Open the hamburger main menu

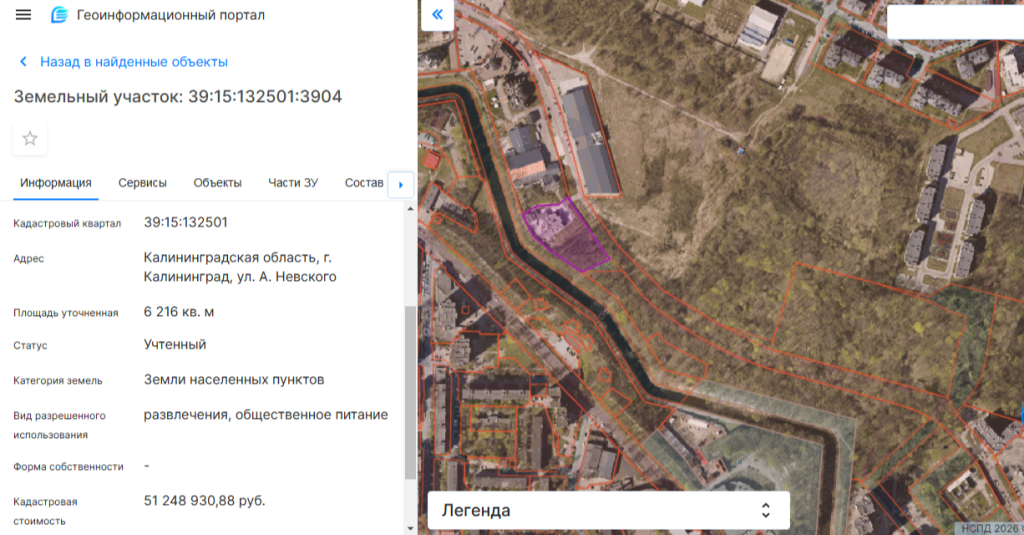coord(24,15)
